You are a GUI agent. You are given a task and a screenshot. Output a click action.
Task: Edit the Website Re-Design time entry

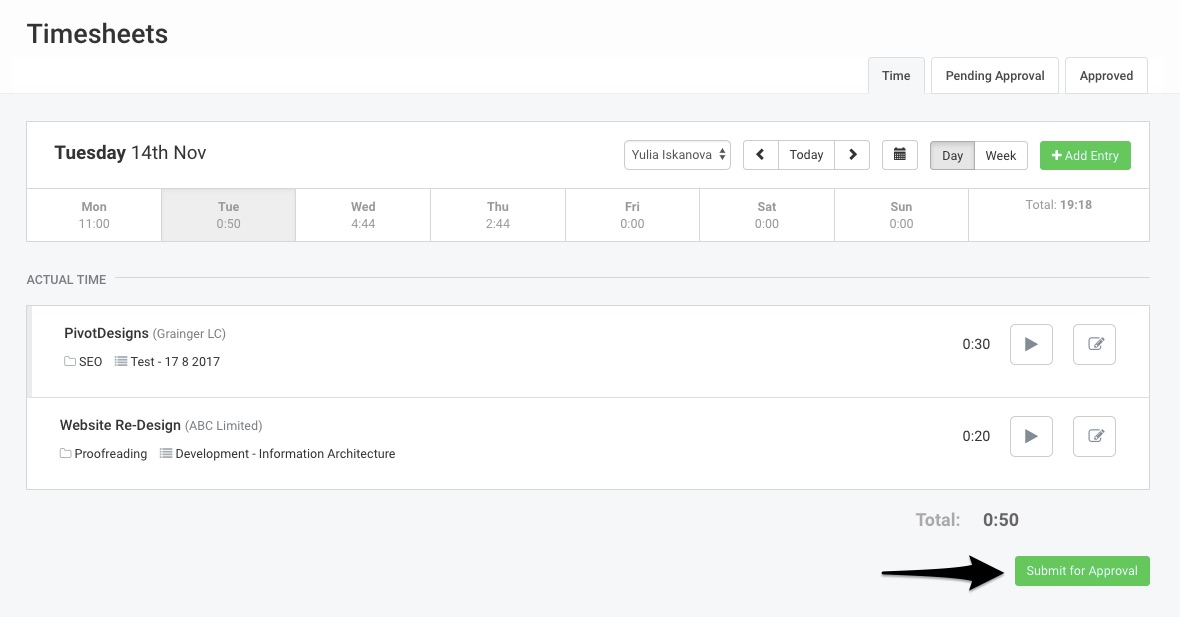click(x=1094, y=436)
